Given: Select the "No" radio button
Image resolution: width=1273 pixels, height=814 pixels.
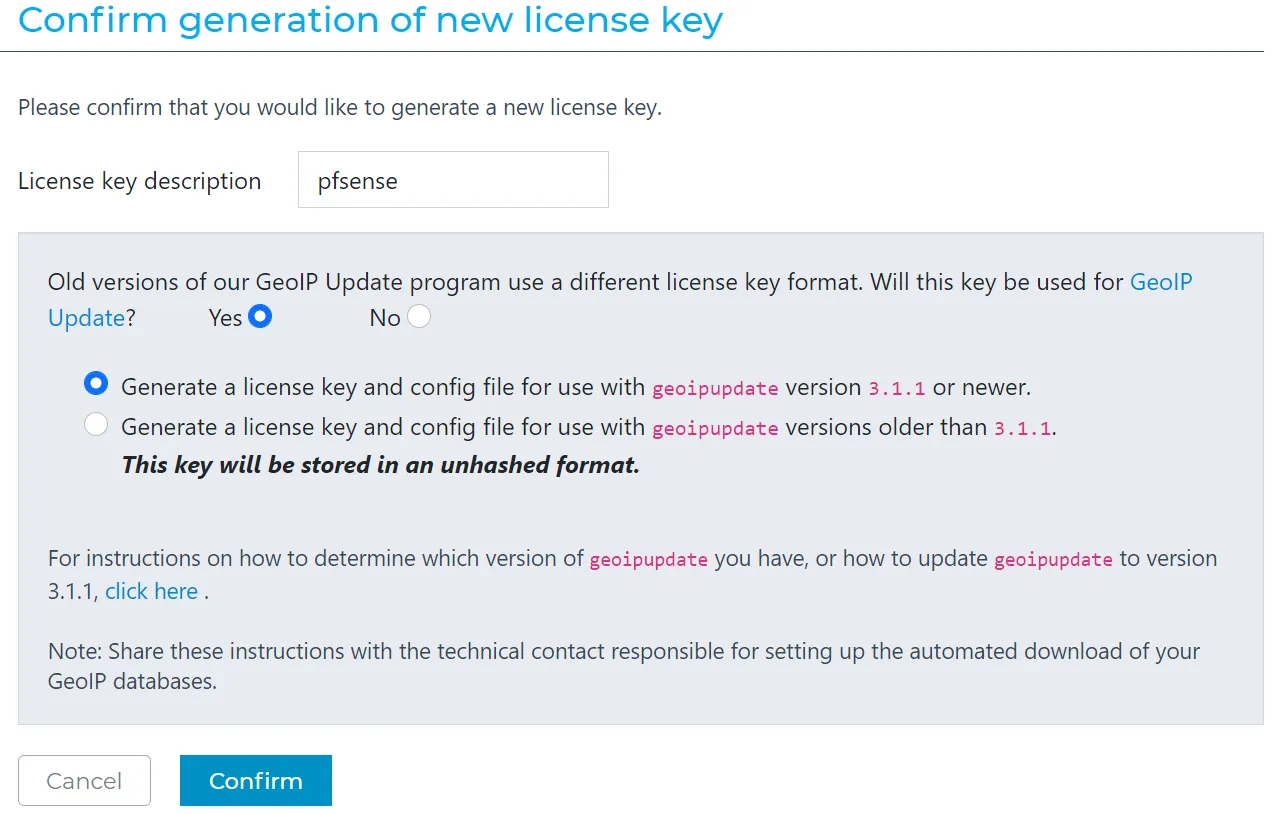Looking at the screenshot, I should click(x=419, y=317).
